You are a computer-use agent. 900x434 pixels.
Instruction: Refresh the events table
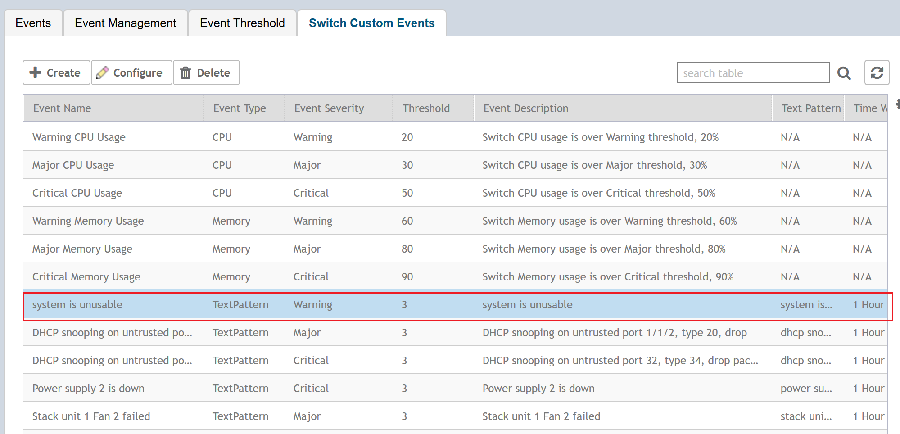click(877, 73)
